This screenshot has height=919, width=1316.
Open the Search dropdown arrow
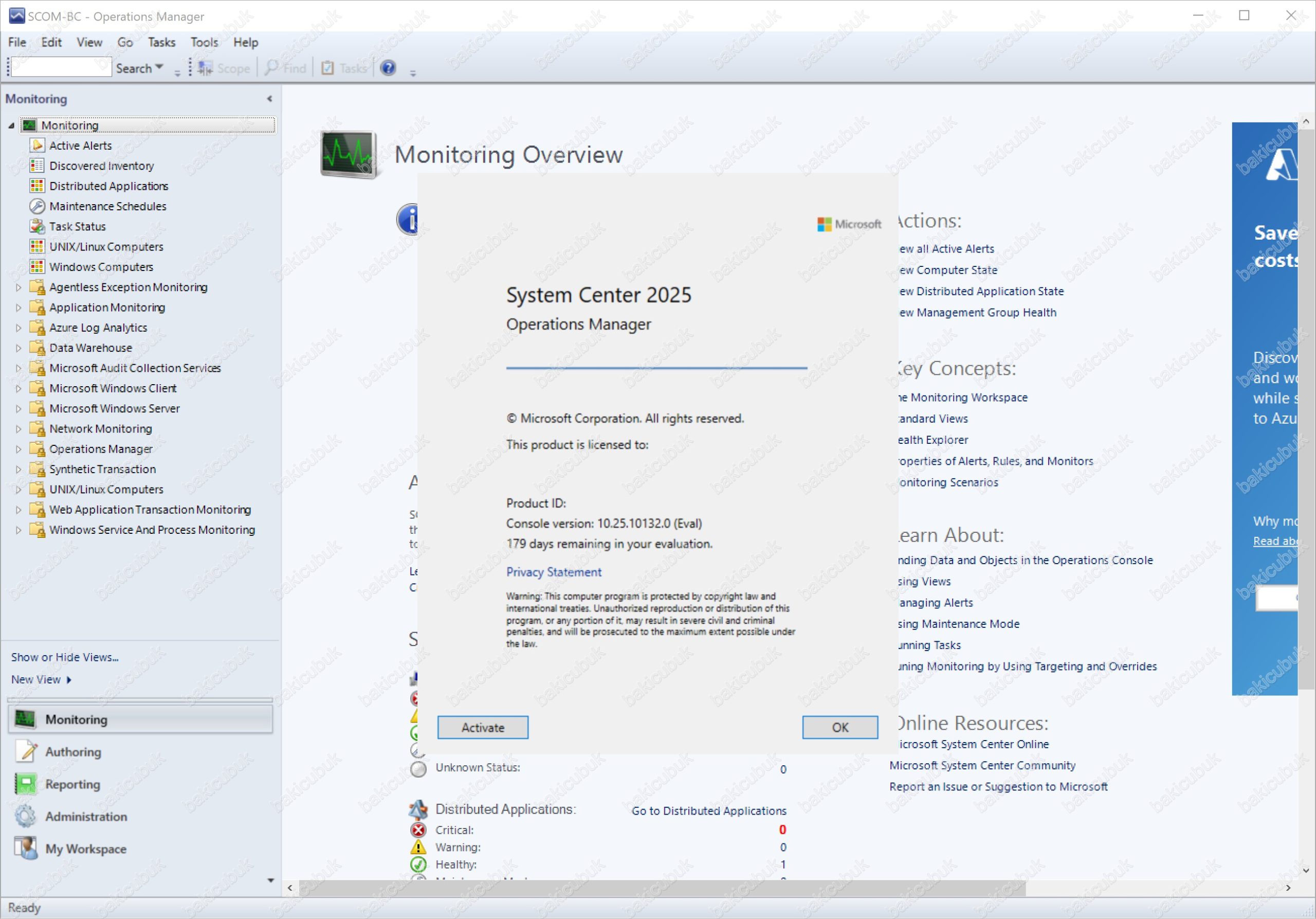pos(159,67)
